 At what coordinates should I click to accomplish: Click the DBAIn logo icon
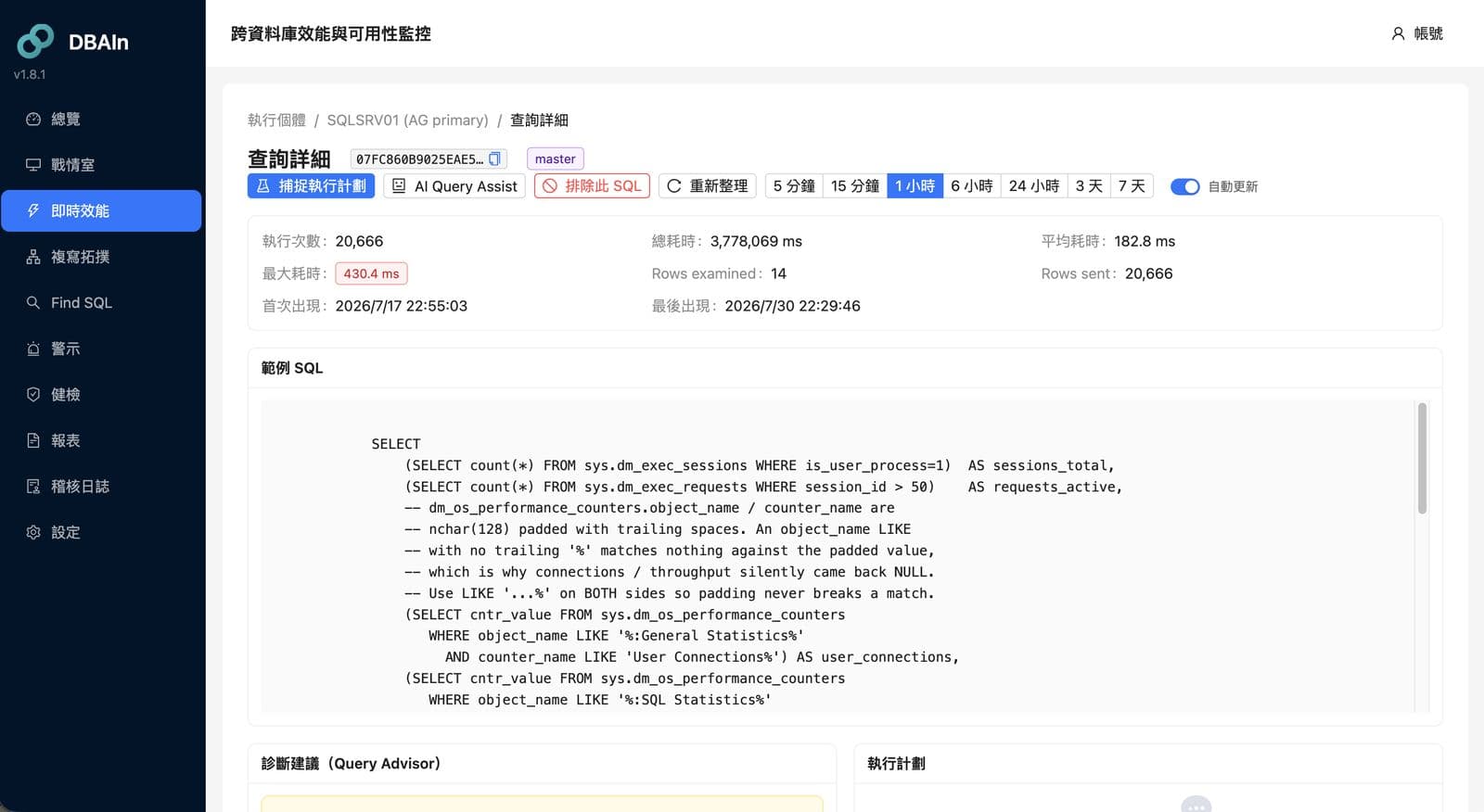click(35, 41)
